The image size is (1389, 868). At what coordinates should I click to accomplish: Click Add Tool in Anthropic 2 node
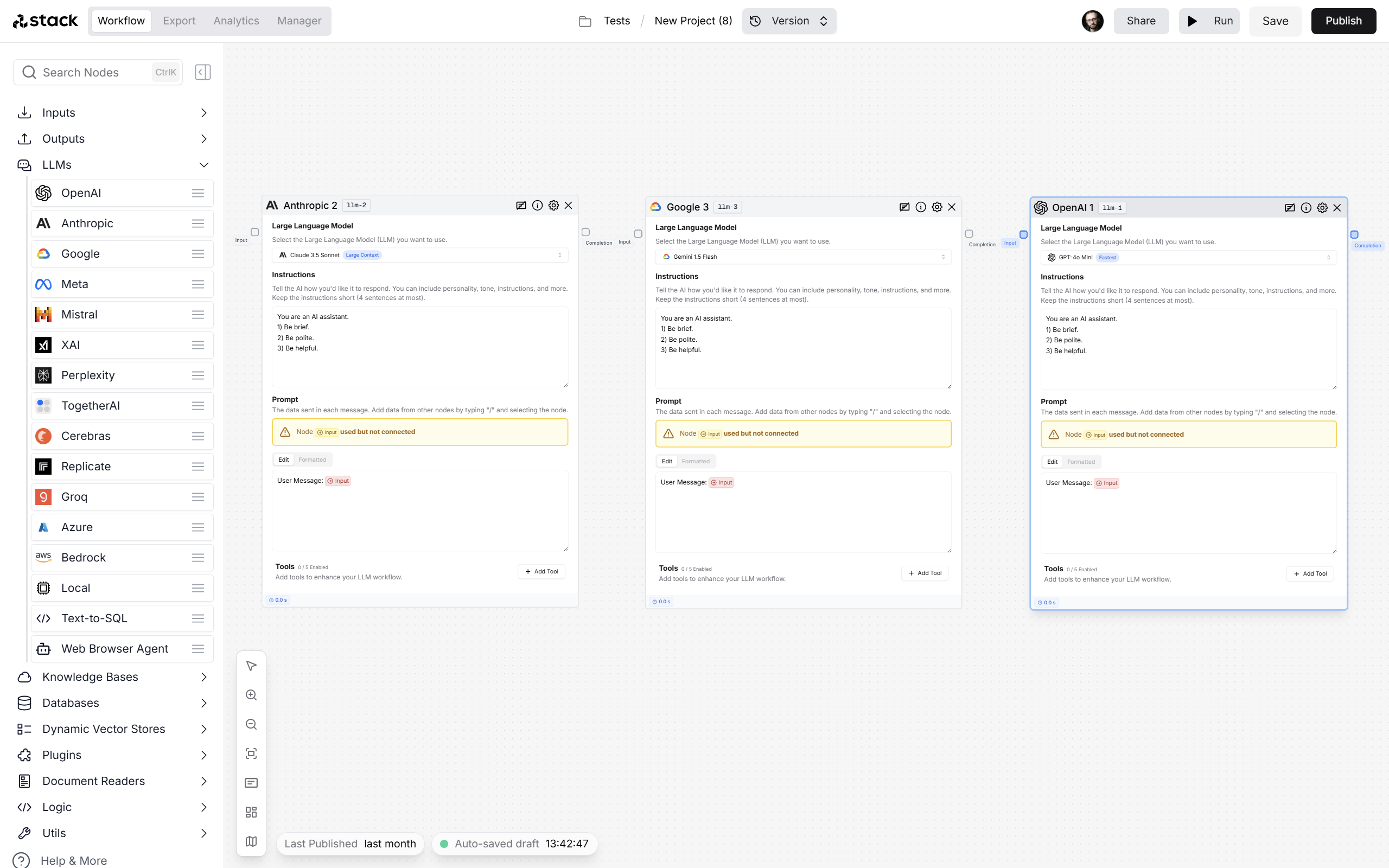click(541, 571)
